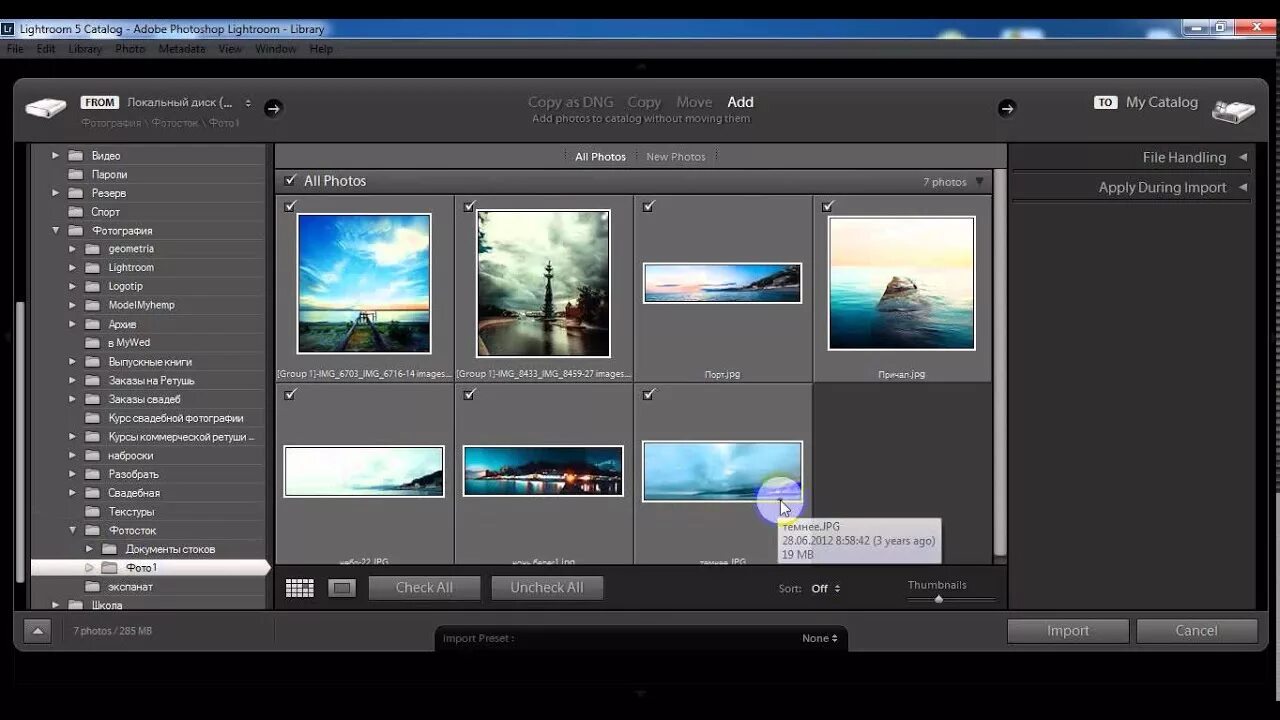This screenshot has height=720, width=1280.
Task: Select the Свадебная folder
Action: point(134,493)
